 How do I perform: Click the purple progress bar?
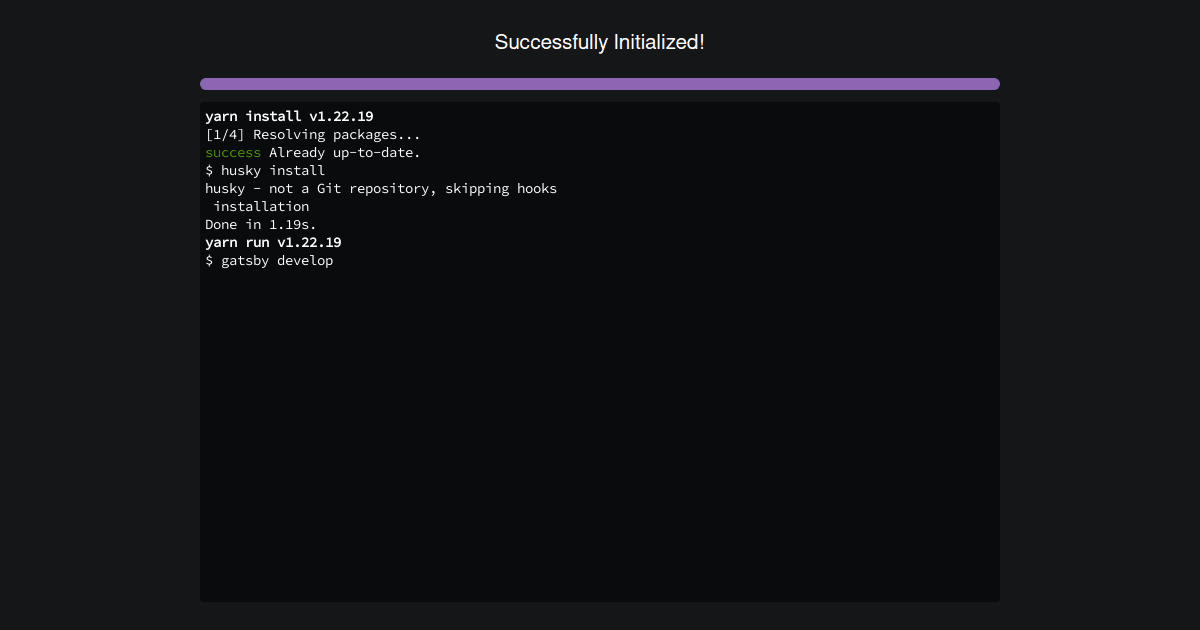[600, 83]
